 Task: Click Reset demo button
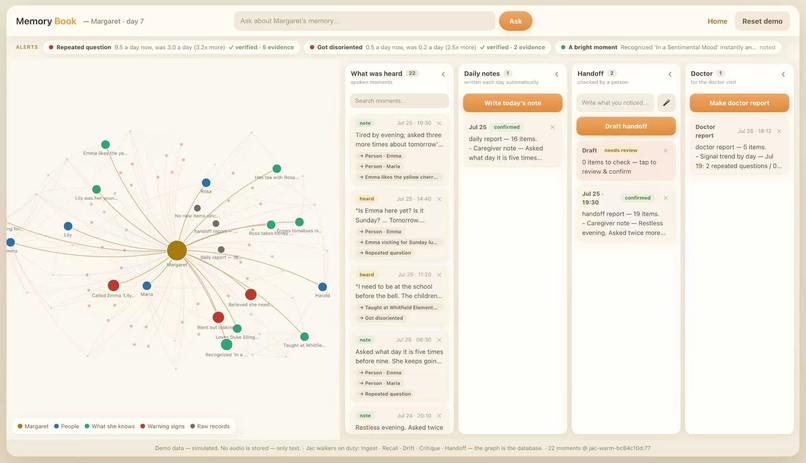[x=762, y=21]
